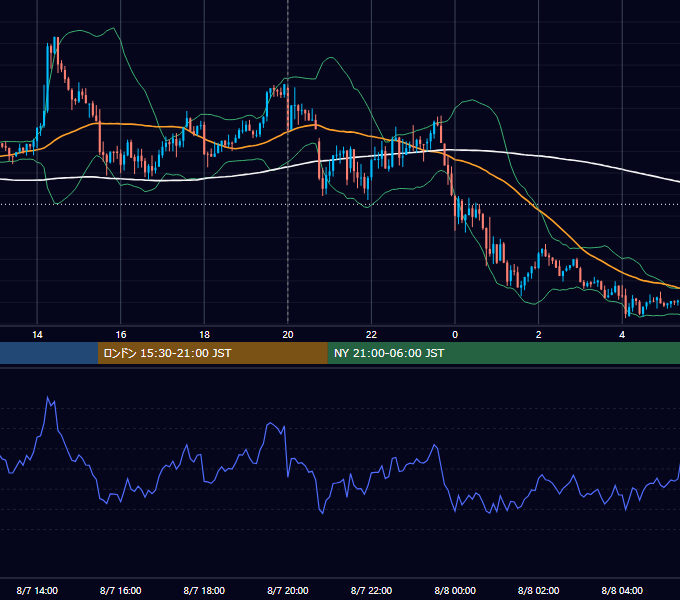The width and height of the screenshot is (680, 600).
Task: Click the ロンドン 15:30-21:00 JST session band
Action: (x=212, y=353)
